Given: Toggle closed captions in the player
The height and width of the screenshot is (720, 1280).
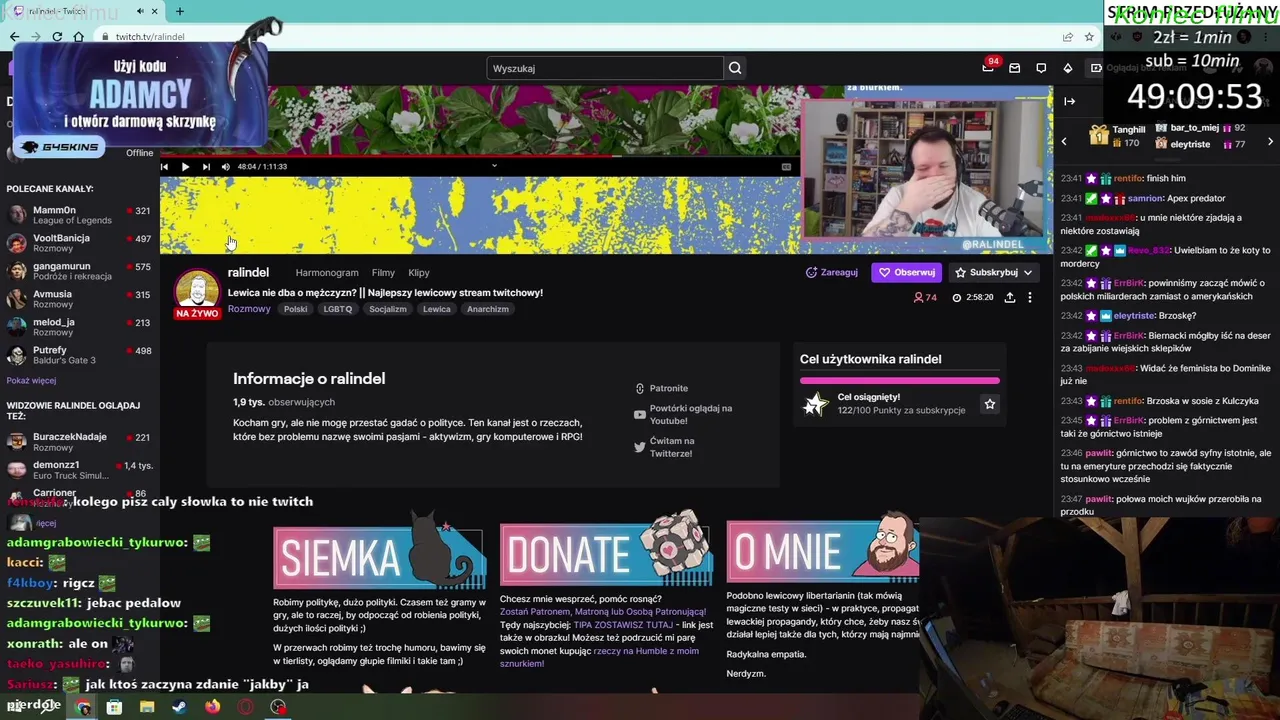Looking at the screenshot, I should point(786,167).
